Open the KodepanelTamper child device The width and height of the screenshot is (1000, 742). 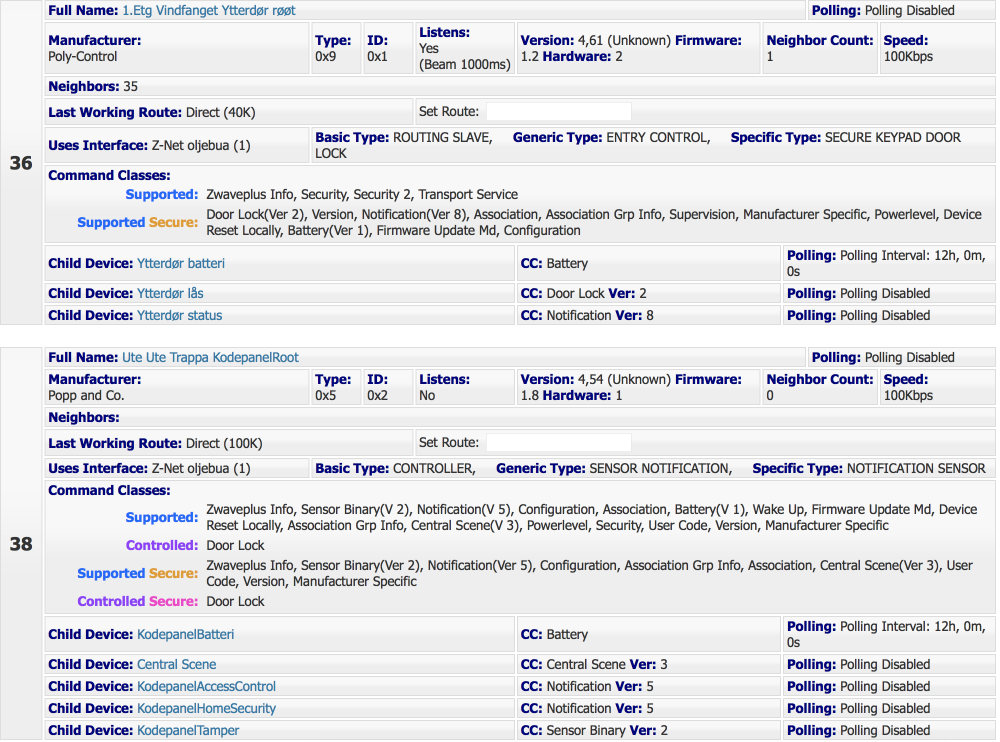pyautogui.click(x=187, y=731)
